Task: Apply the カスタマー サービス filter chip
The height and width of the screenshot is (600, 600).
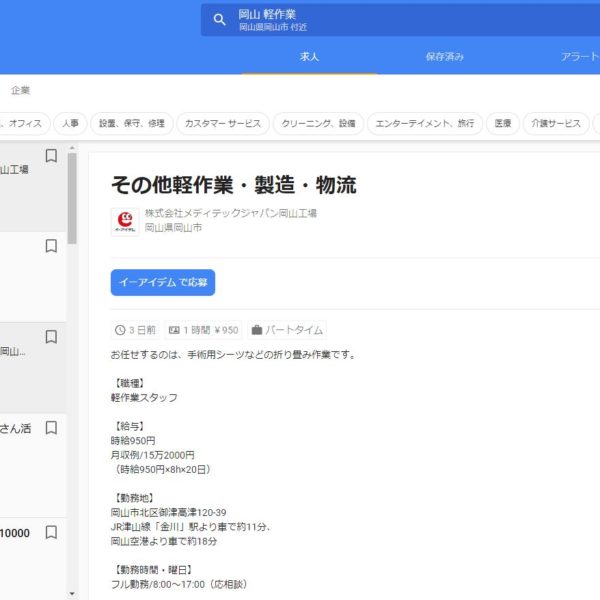Action: (x=222, y=124)
